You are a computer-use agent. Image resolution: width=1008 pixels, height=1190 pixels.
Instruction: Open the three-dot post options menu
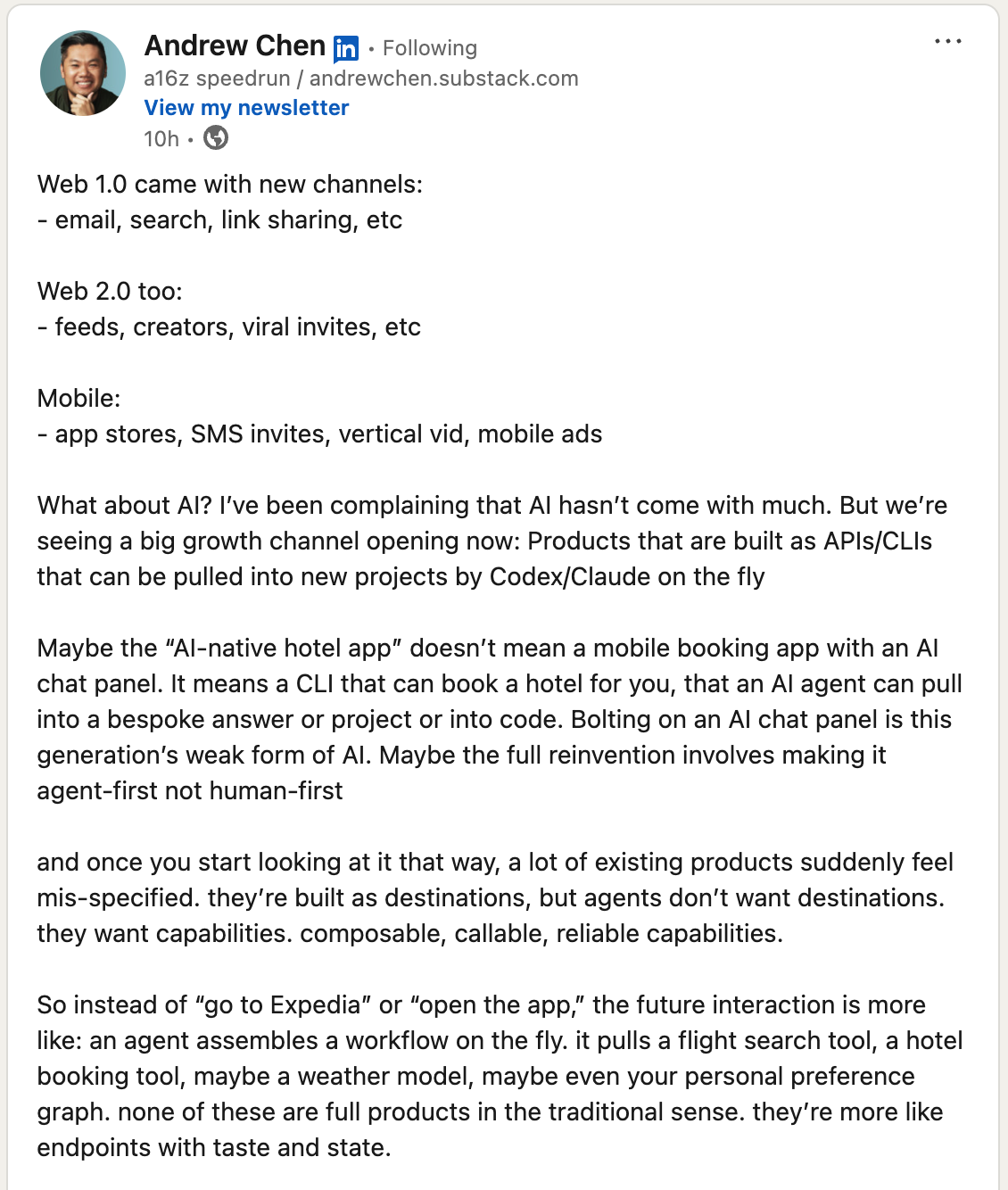coord(947,42)
